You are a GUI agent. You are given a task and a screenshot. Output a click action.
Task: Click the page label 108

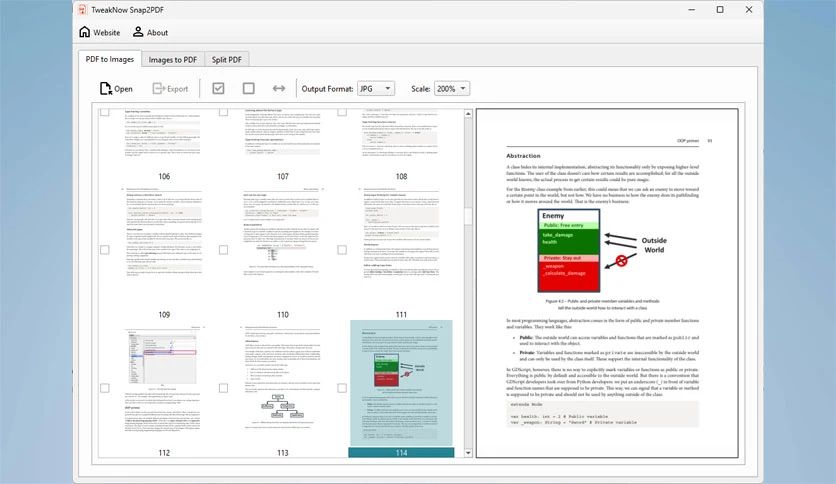coord(401,176)
